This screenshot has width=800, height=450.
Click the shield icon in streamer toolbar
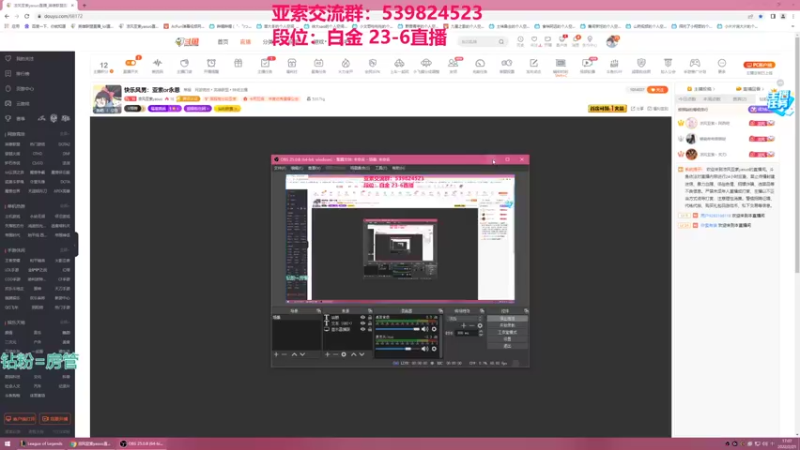pyautogui.click(x=641, y=63)
